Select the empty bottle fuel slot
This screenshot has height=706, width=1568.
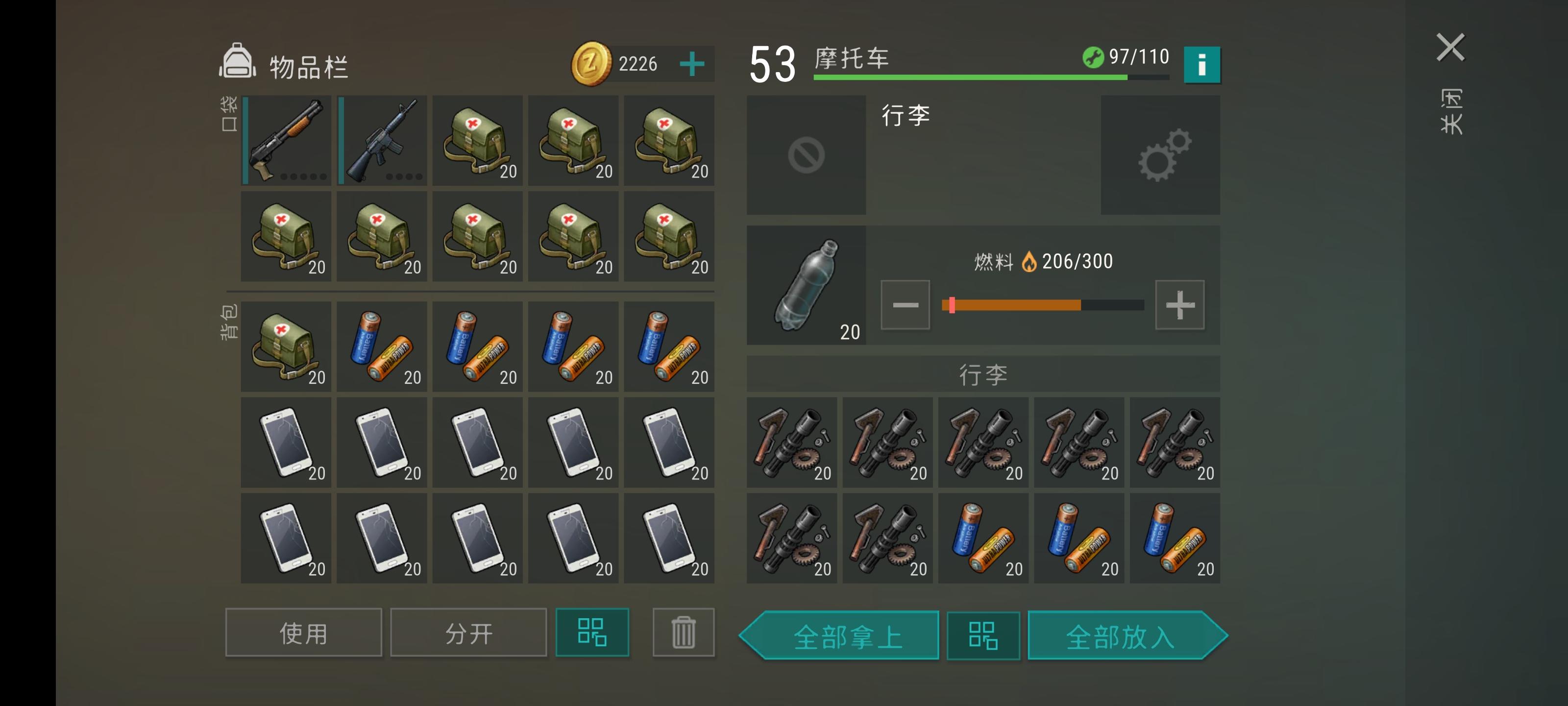point(806,285)
